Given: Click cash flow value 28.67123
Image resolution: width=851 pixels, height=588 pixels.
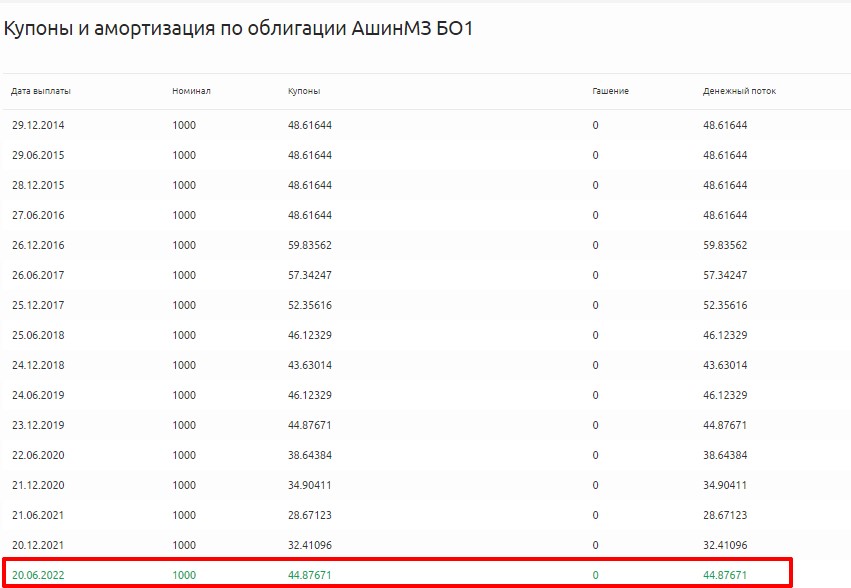Looking at the screenshot, I should (725, 515).
